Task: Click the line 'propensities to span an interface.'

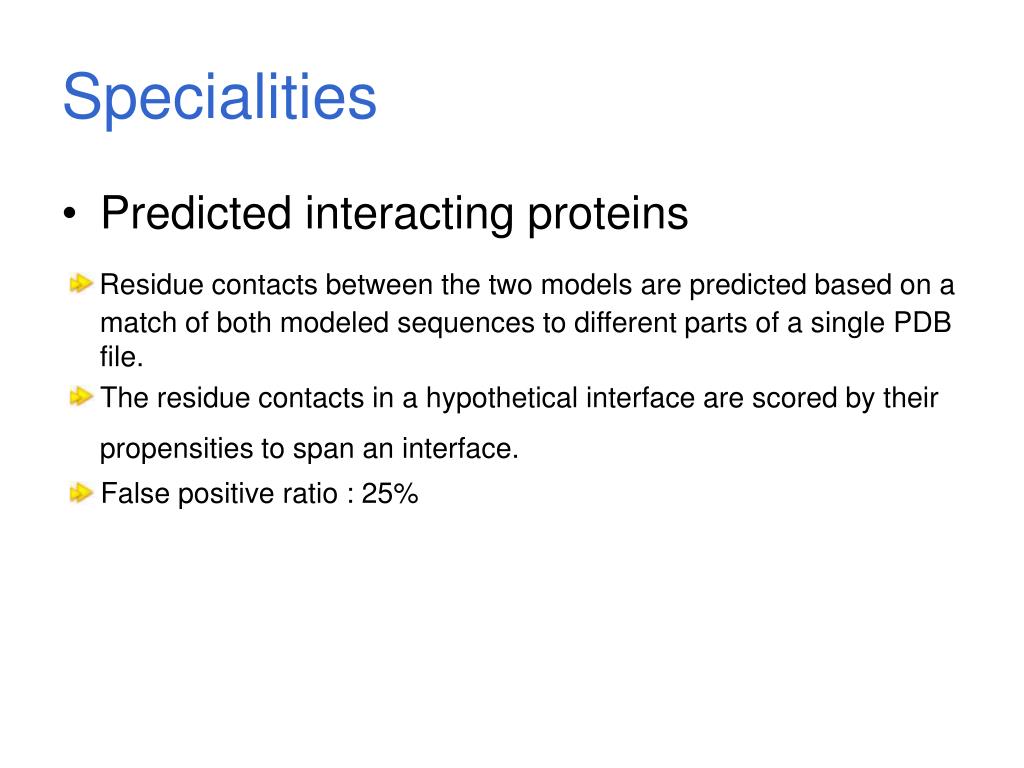Action: click(x=309, y=449)
